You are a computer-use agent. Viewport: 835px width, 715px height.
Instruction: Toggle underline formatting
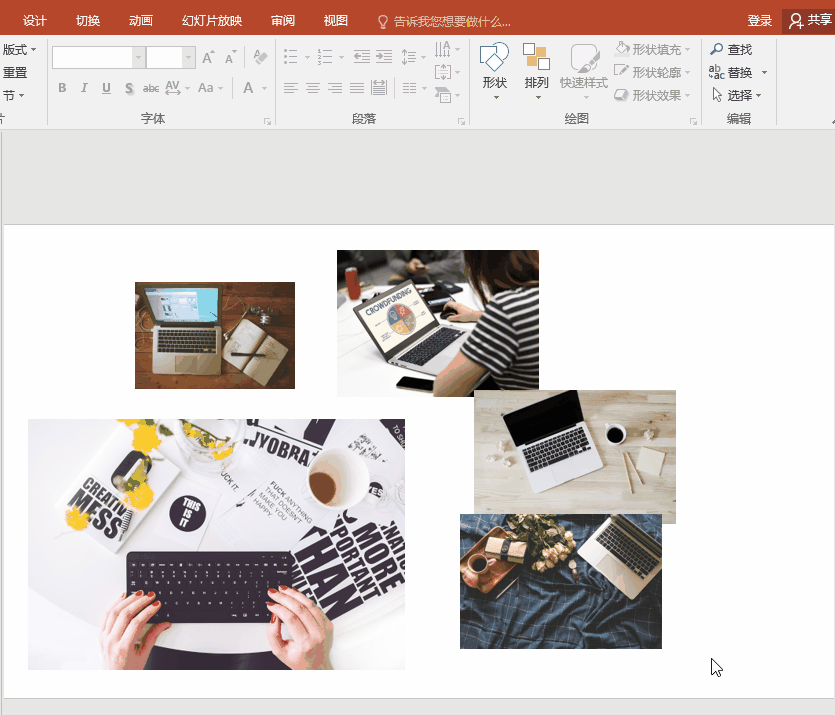pos(106,88)
